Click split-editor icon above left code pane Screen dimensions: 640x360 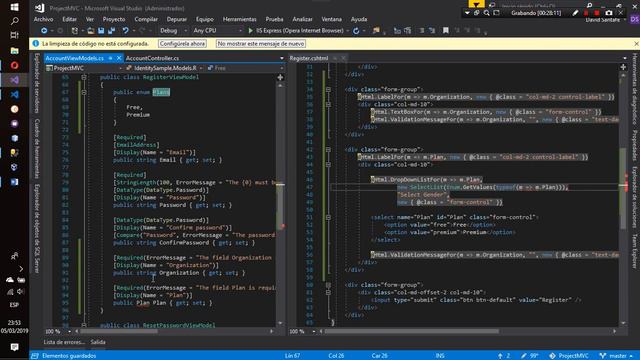click(280, 77)
